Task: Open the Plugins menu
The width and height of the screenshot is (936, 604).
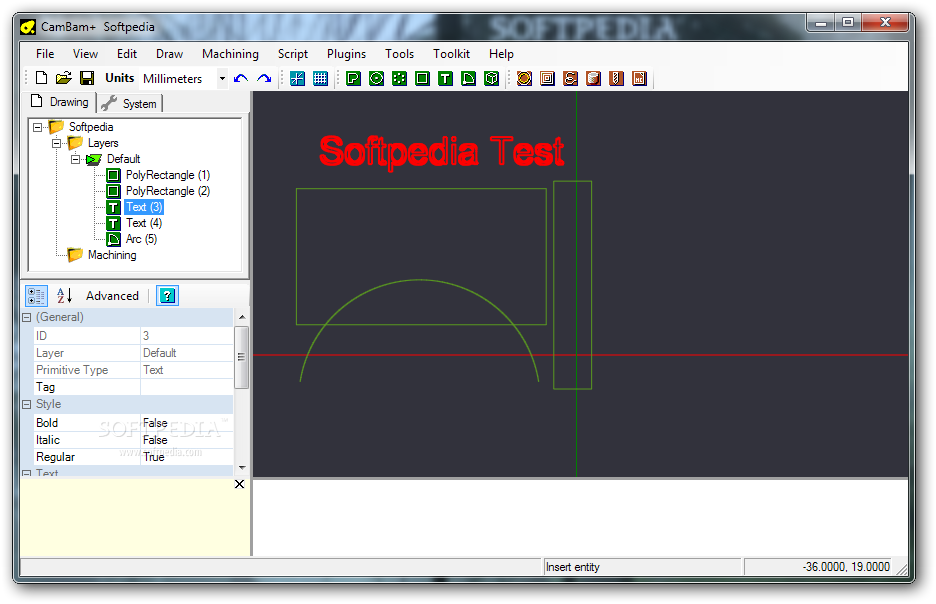Action: pos(346,54)
